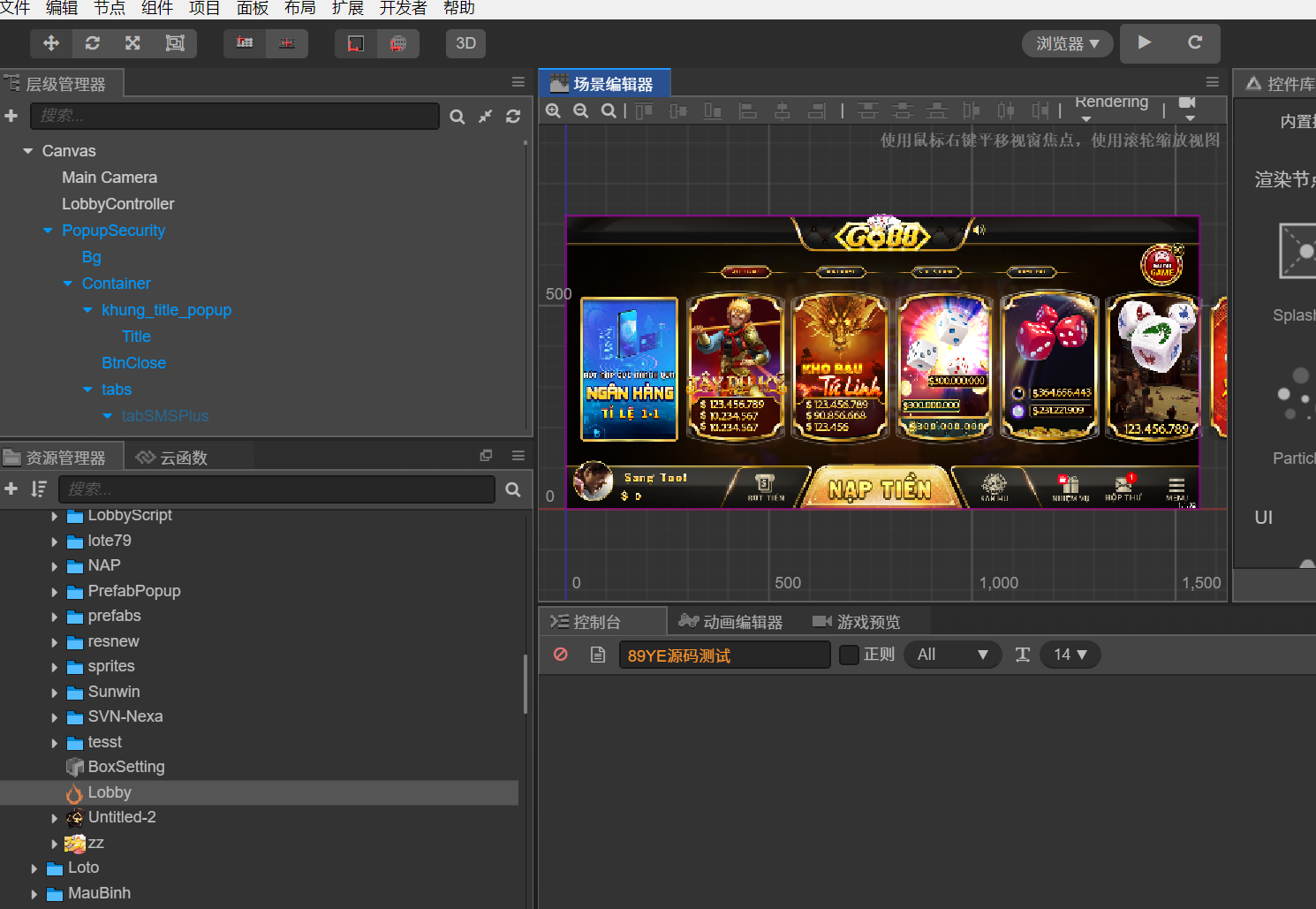
Task: Select the Rotate transform tool
Action: (93, 43)
